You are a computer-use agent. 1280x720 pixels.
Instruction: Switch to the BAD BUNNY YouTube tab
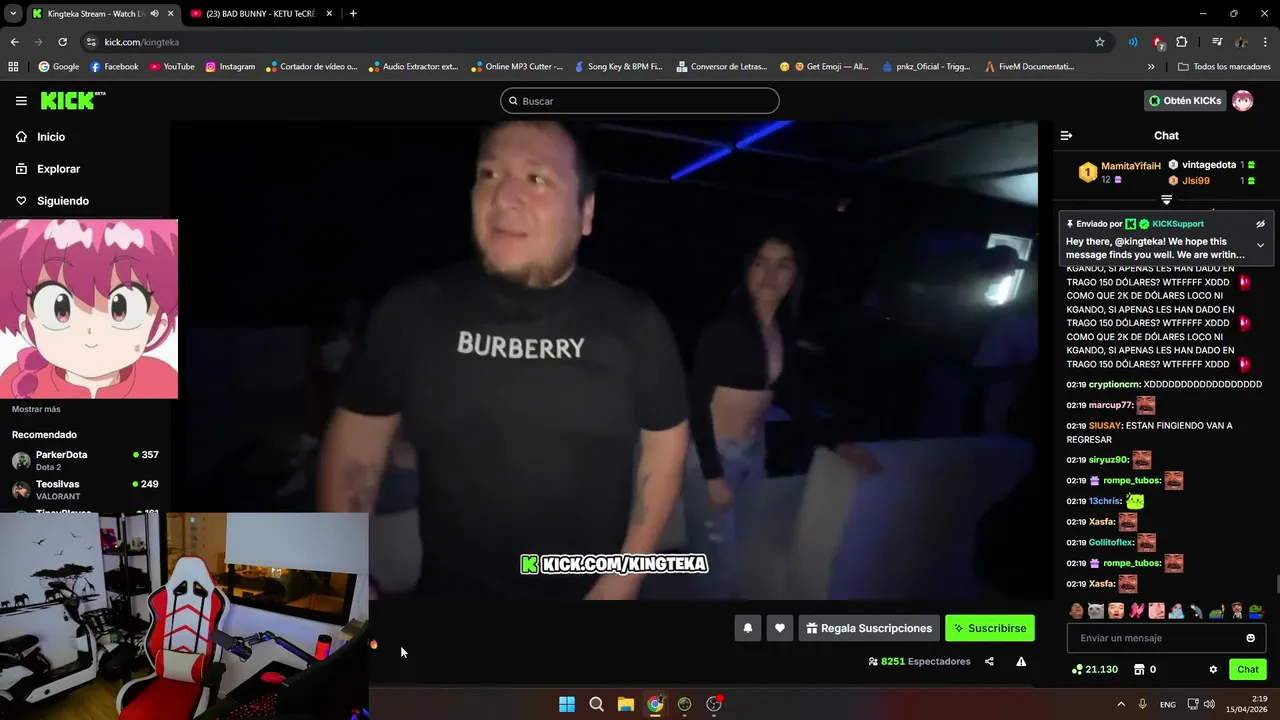click(262, 14)
